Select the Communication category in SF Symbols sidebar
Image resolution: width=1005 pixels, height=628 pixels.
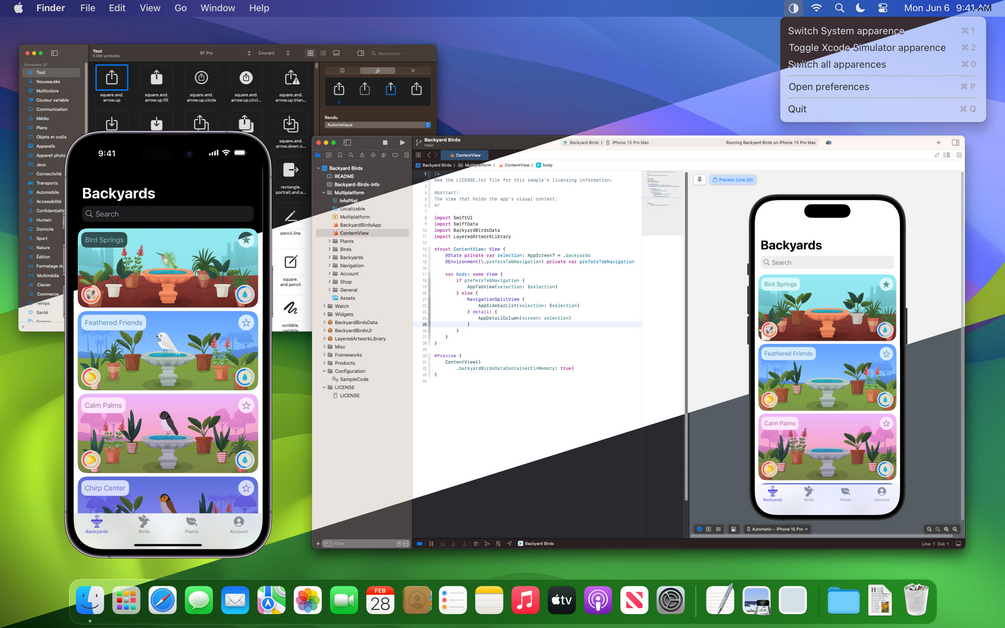coord(51,109)
